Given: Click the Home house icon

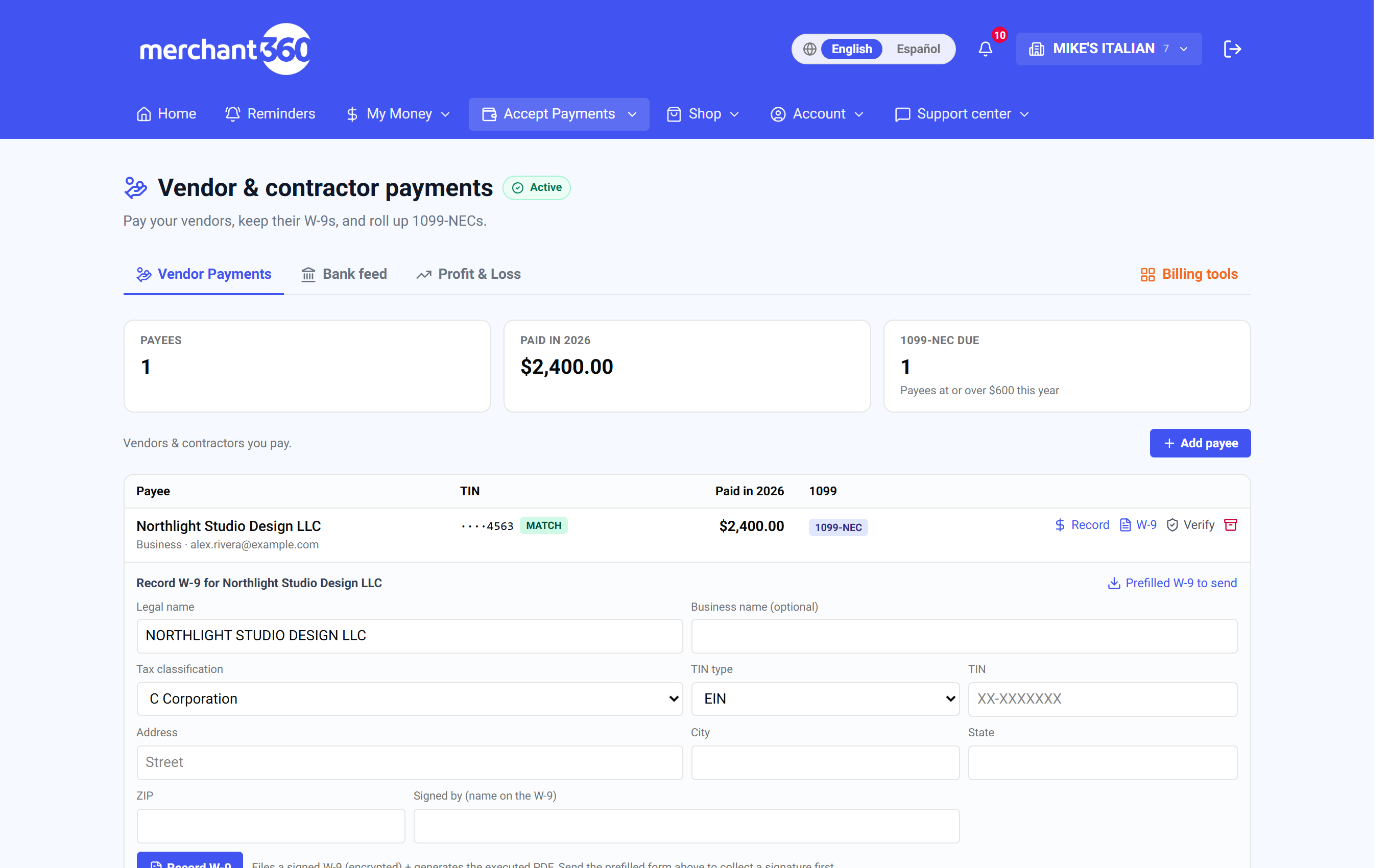Looking at the screenshot, I should (x=143, y=114).
